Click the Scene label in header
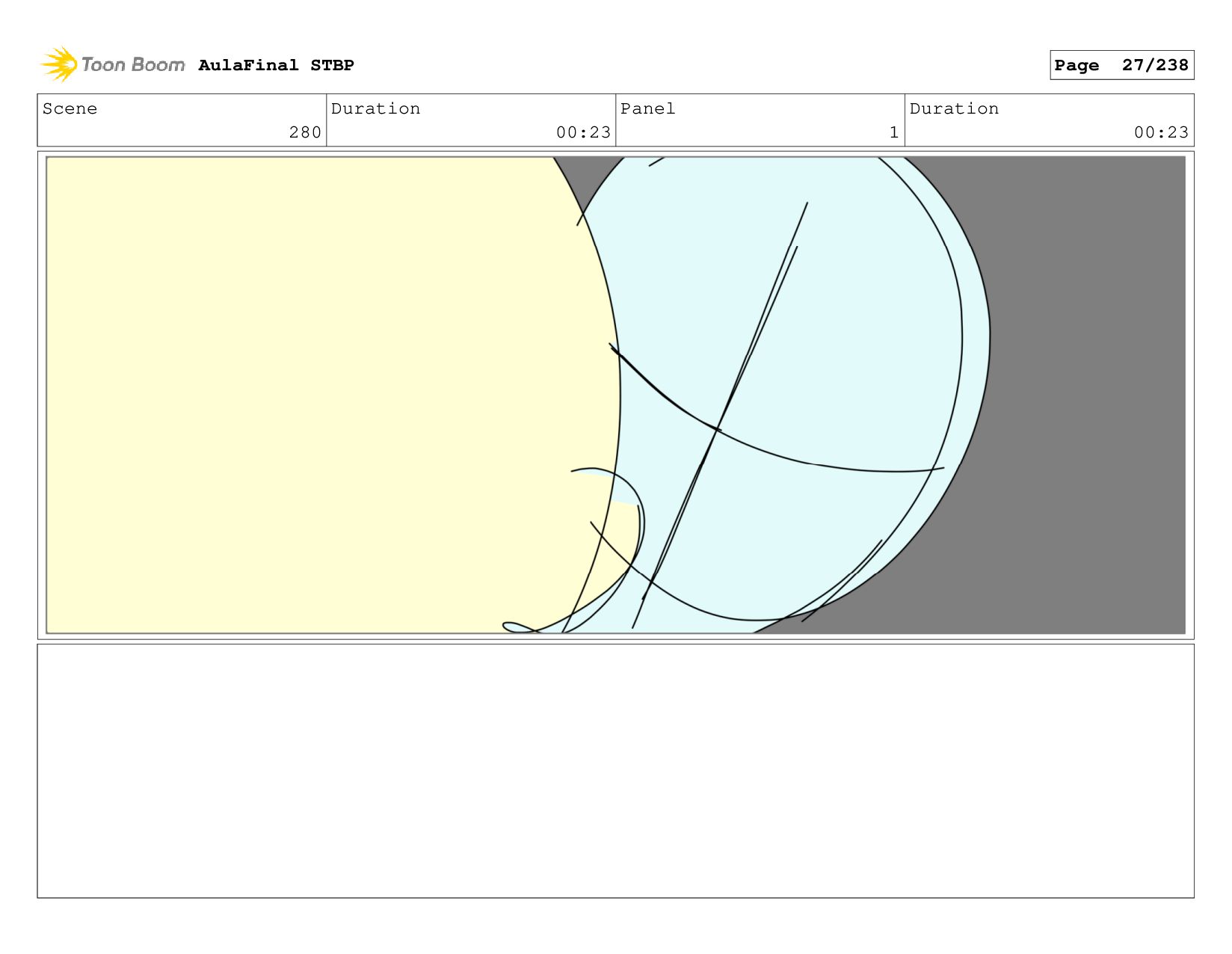 coord(70,108)
